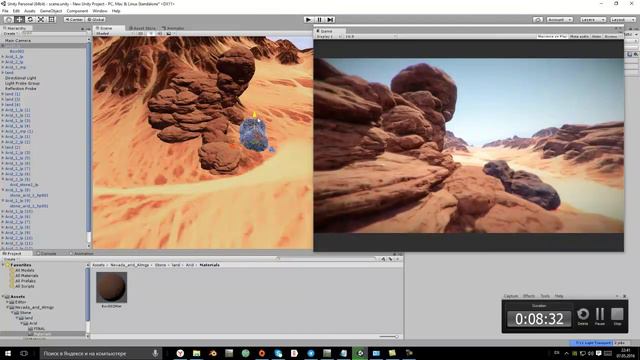Click the taskbar search field
This screenshot has width=640, height=360.
(101, 353)
